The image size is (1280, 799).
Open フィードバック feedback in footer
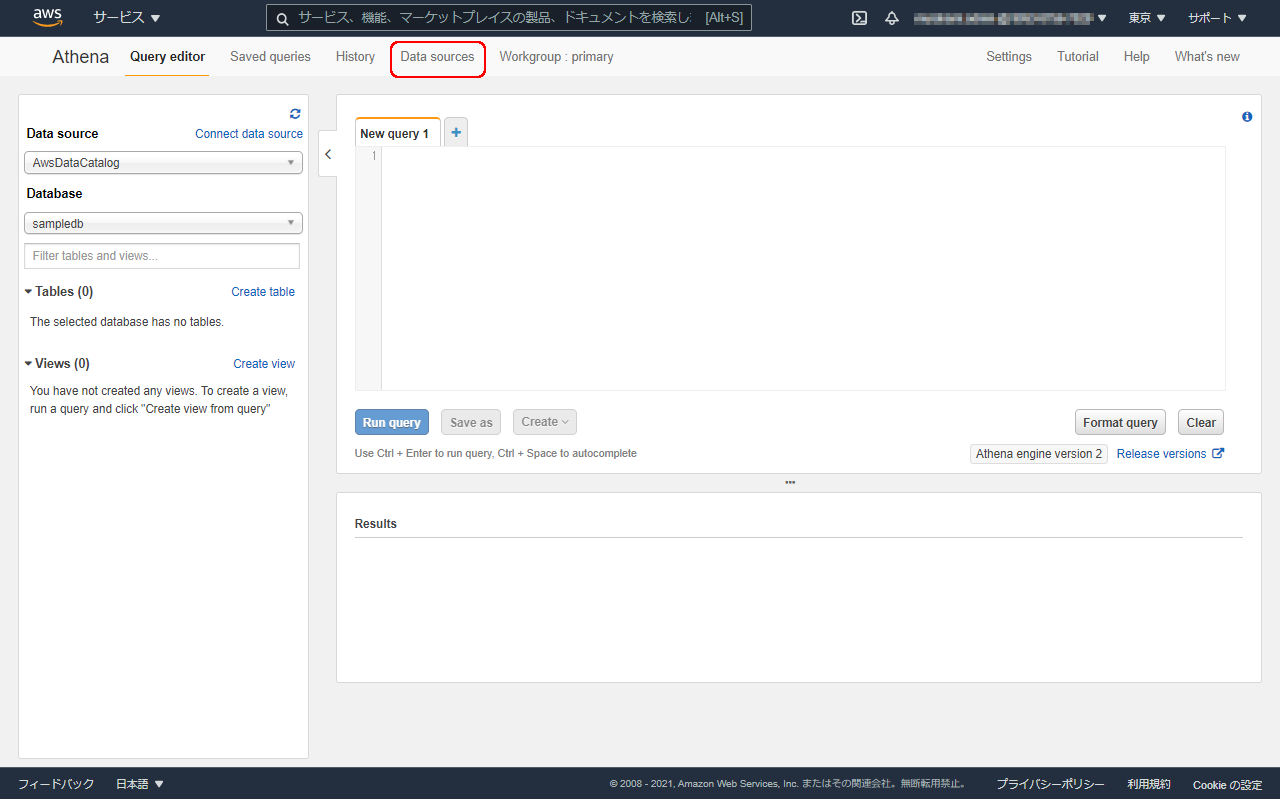coord(56,784)
